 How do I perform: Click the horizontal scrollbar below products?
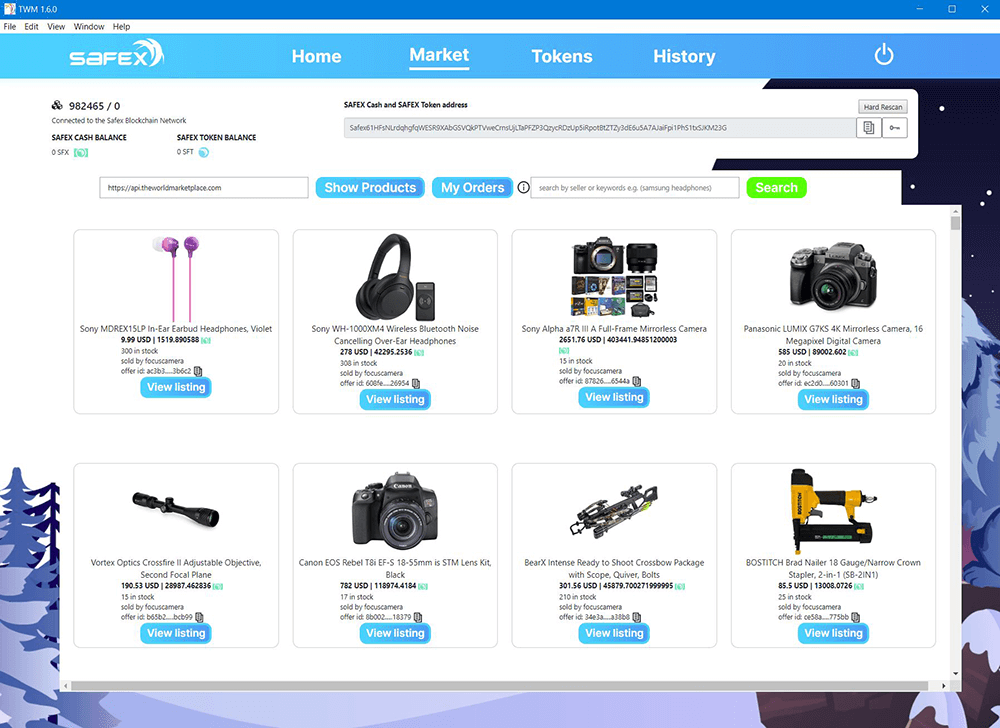pos(499,686)
